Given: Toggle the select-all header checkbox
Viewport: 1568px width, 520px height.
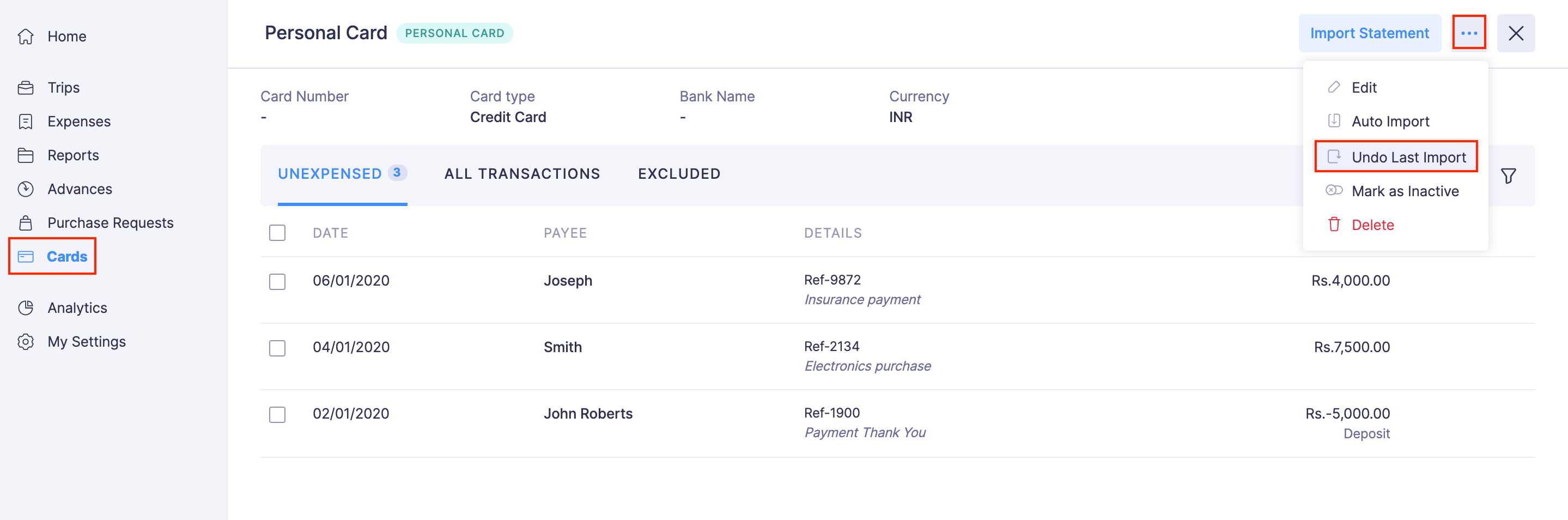Looking at the screenshot, I should (x=277, y=233).
